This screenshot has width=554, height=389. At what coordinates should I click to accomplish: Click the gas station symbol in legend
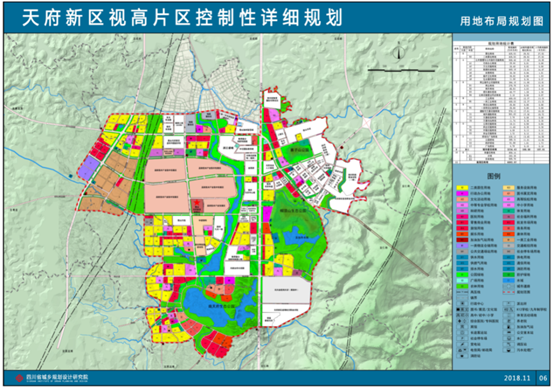(509, 326)
